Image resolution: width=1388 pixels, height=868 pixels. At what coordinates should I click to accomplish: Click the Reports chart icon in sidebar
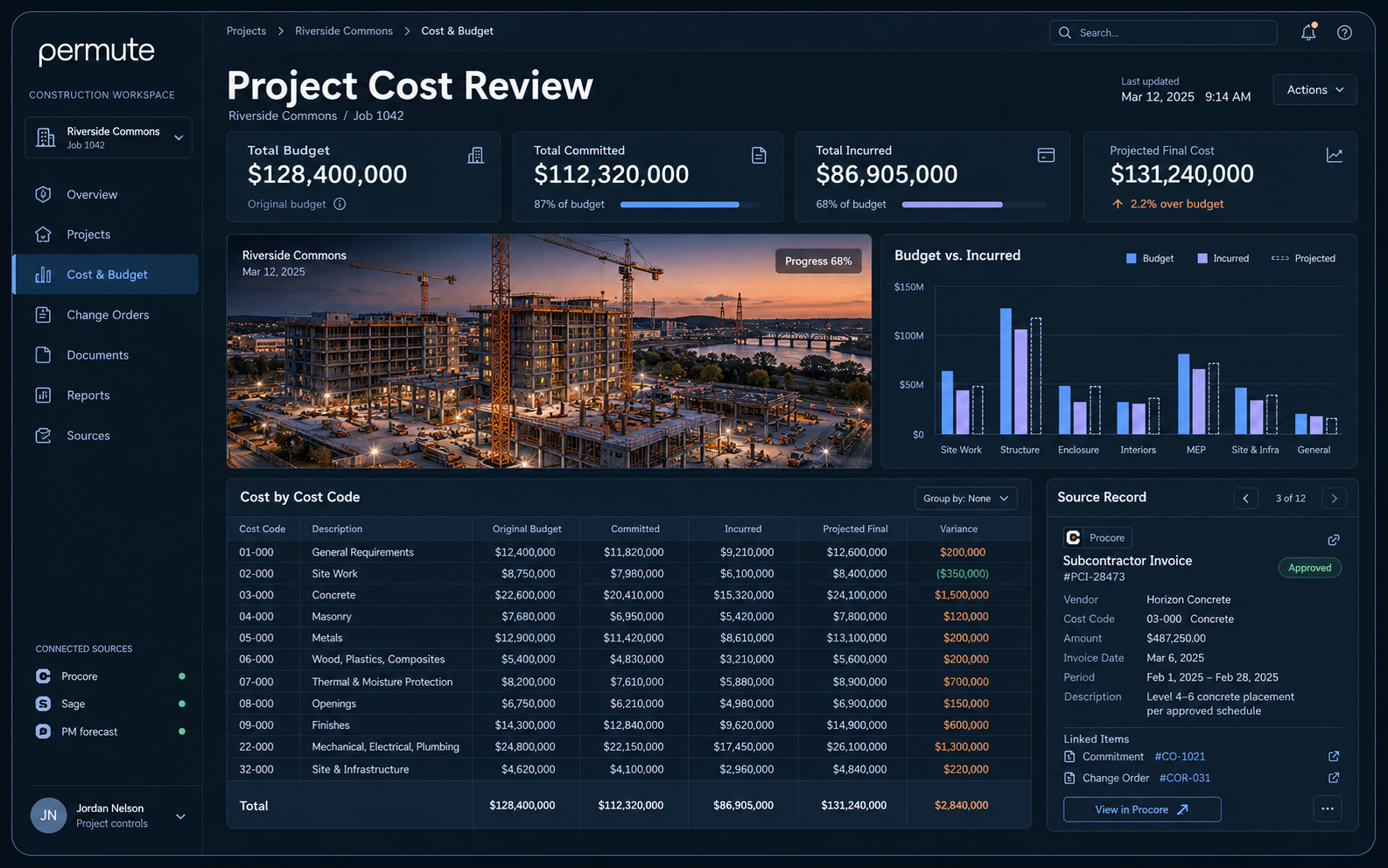pyautogui.click(x=43, y=395)
